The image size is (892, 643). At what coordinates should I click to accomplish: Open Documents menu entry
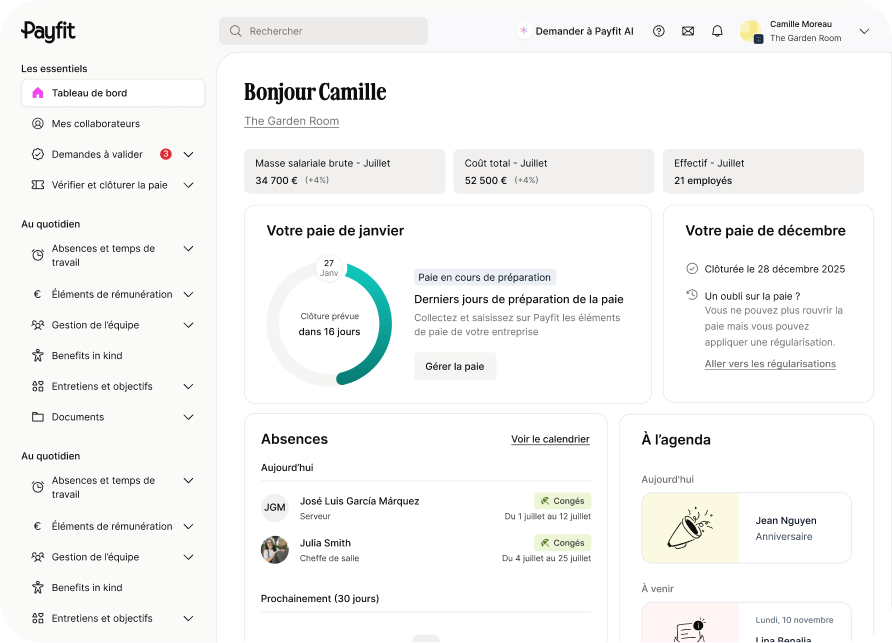tap(113, 417)
